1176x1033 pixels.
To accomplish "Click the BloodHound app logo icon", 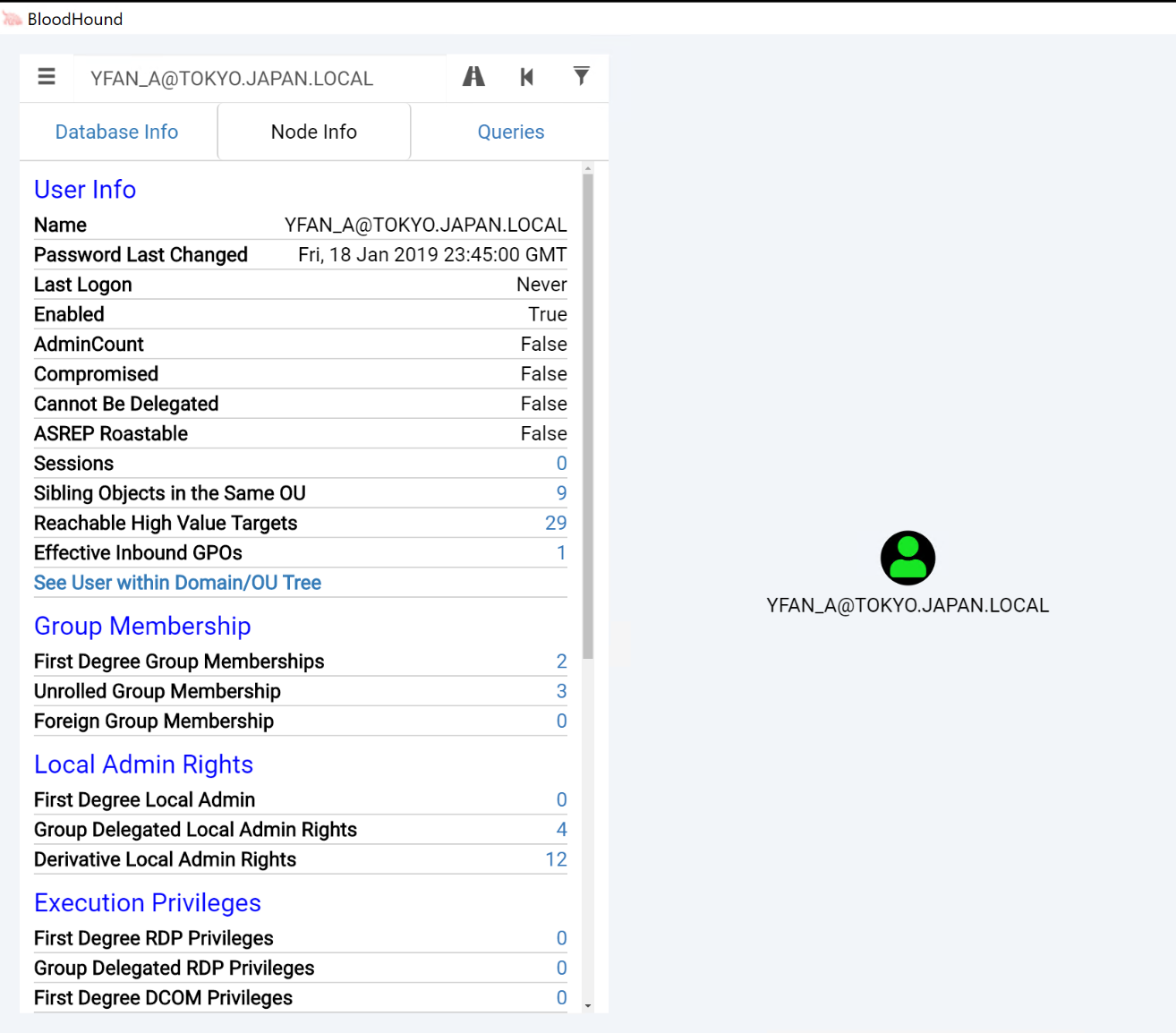I will pos(13,19).
